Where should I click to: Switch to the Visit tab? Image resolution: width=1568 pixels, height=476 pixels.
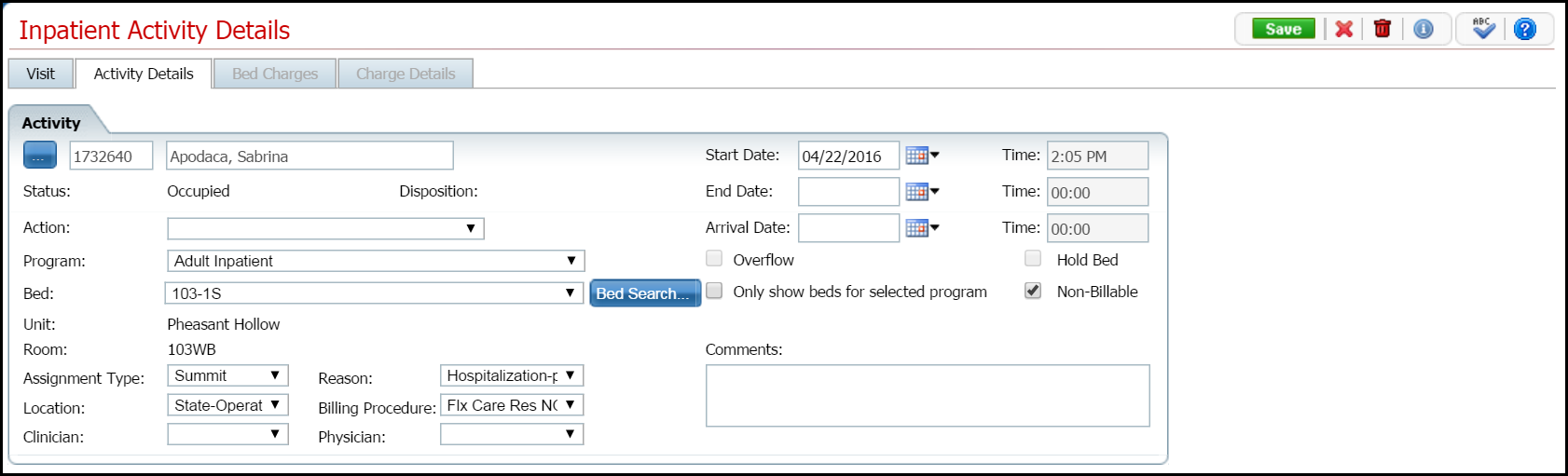click(40, 74)
